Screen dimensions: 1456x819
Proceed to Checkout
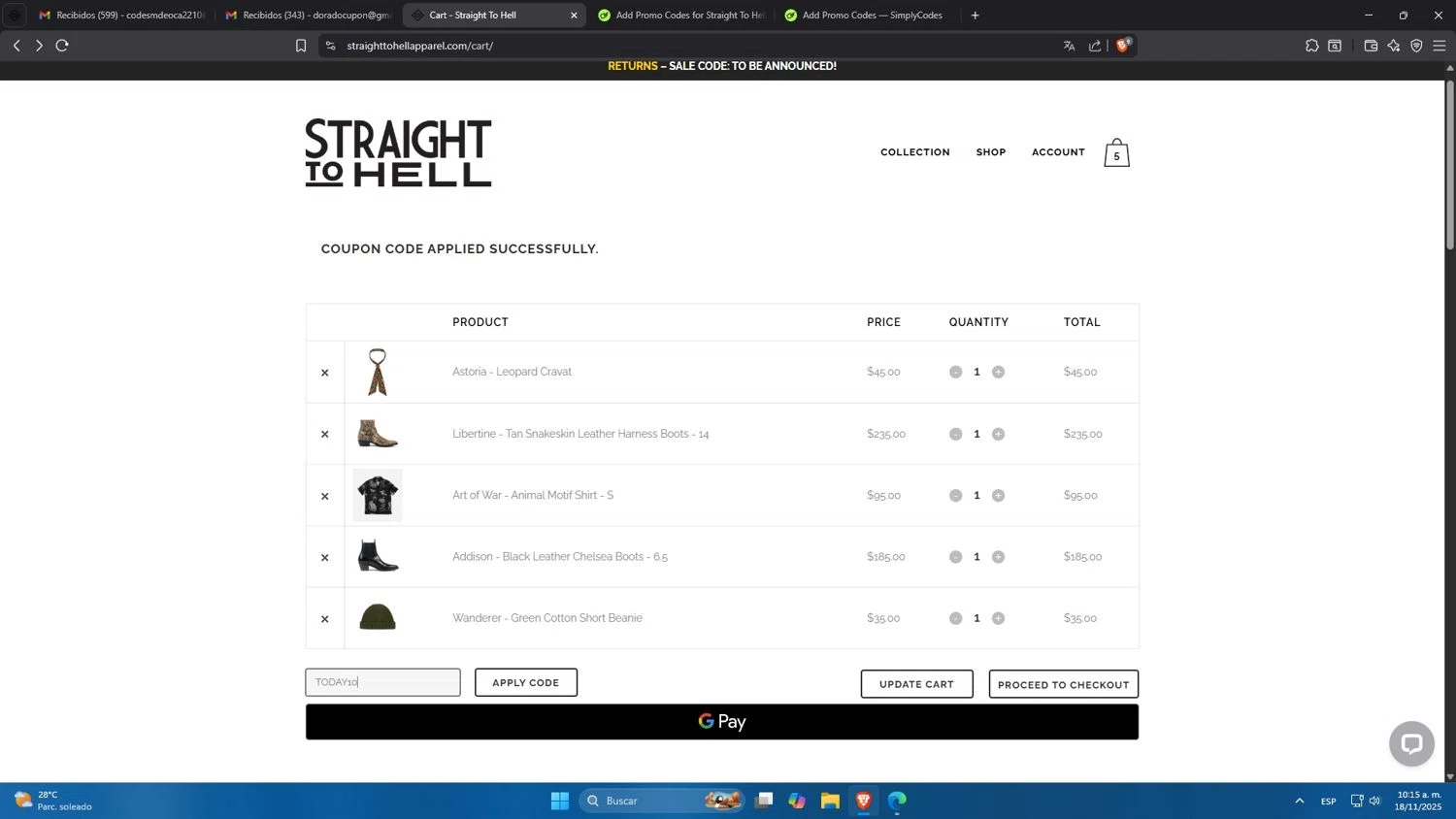tap(1063, 684)
